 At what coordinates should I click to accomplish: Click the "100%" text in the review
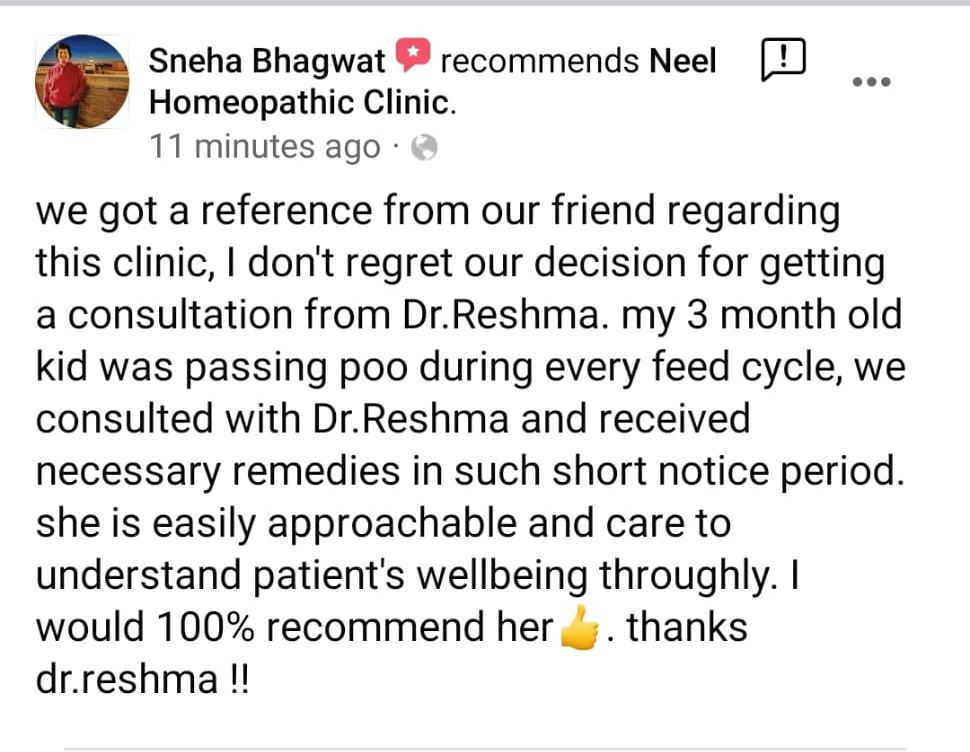[206, 628]
